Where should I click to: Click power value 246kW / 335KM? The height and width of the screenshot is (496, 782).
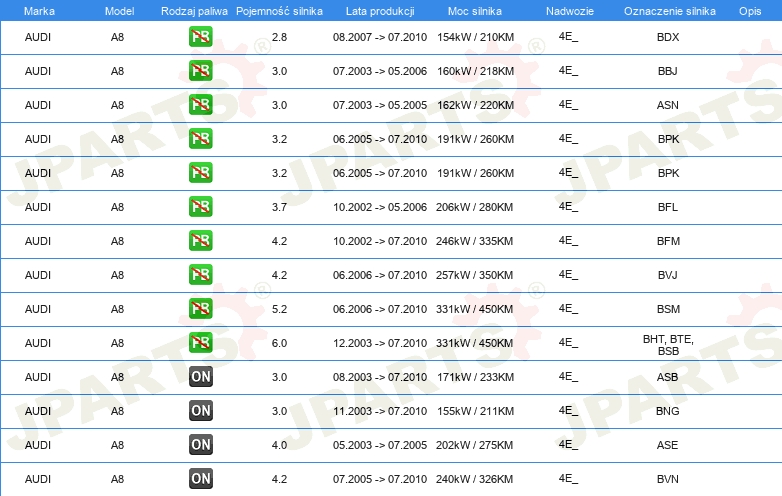point(474,241)
